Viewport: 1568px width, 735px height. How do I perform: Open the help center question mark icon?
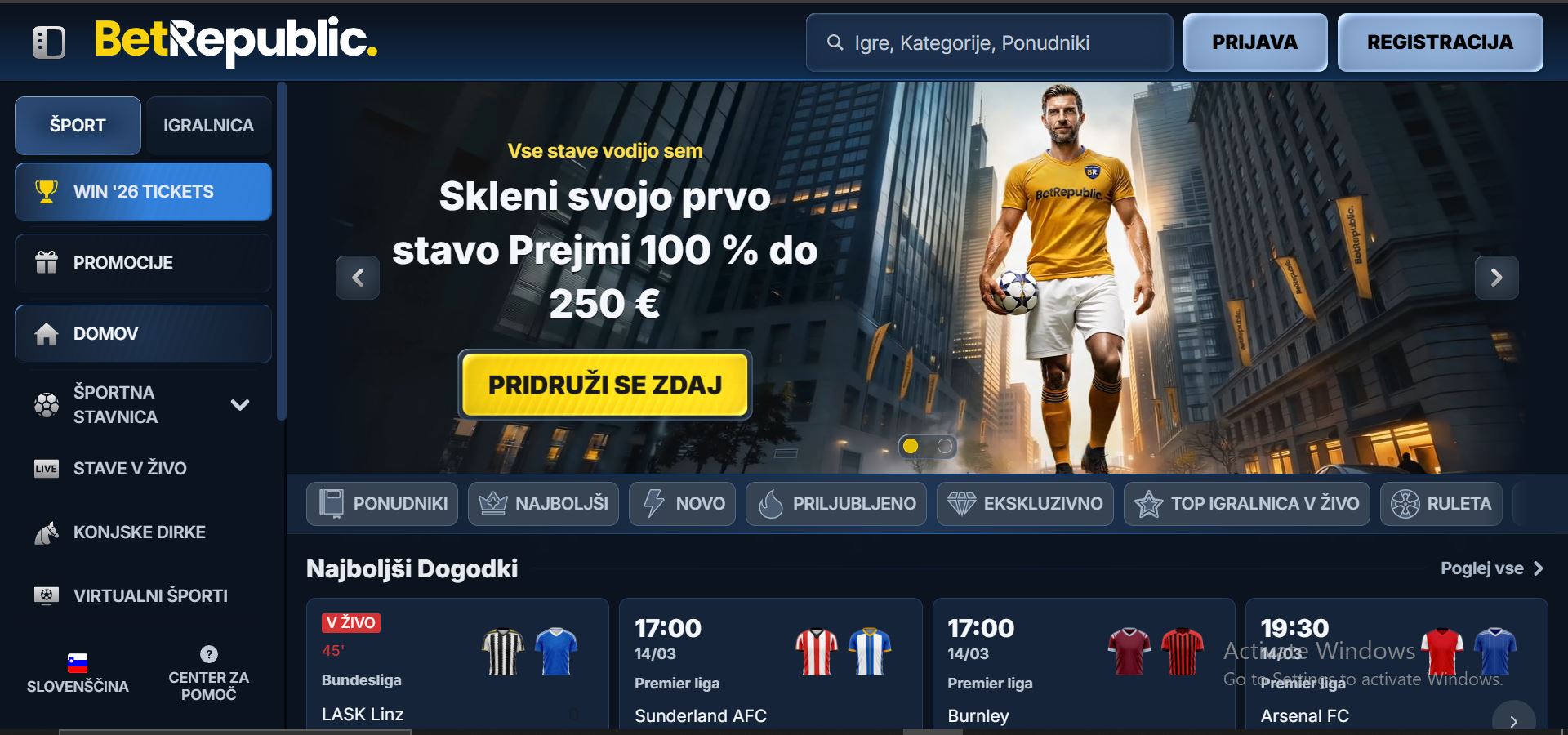(209, 654)
